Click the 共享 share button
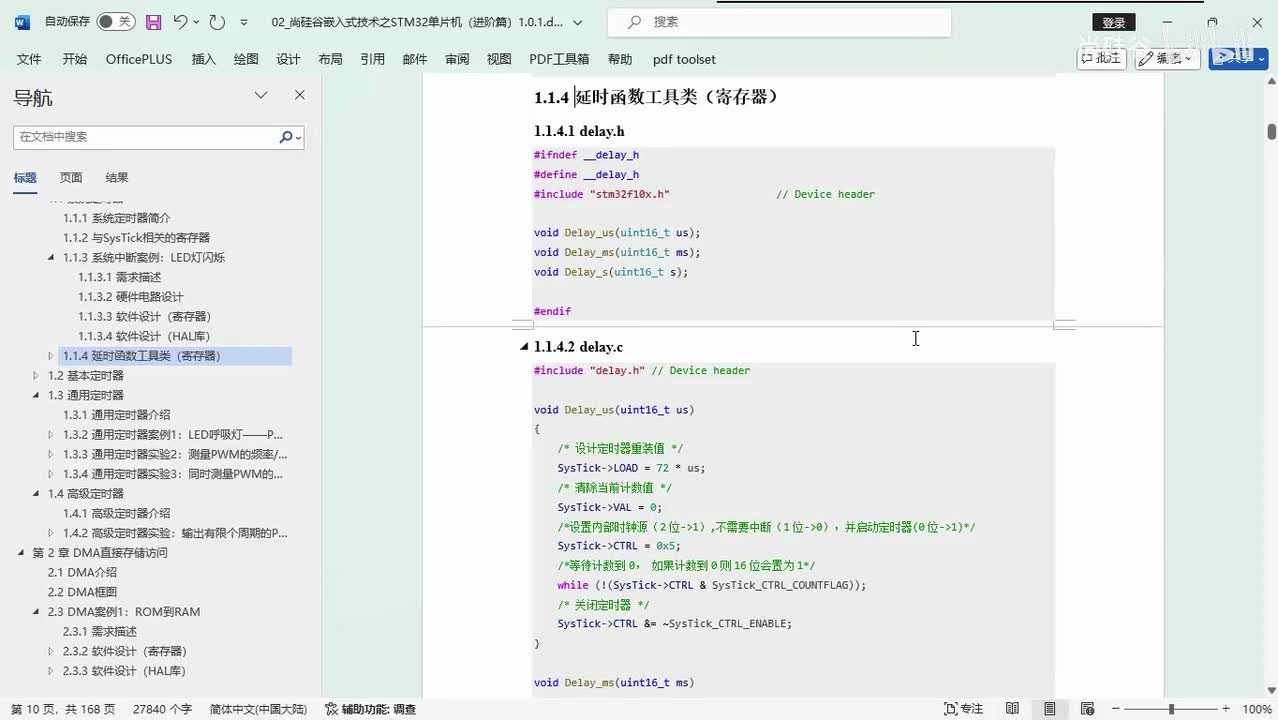This screenshot has height=720, width=1278. coord(1238,58)
